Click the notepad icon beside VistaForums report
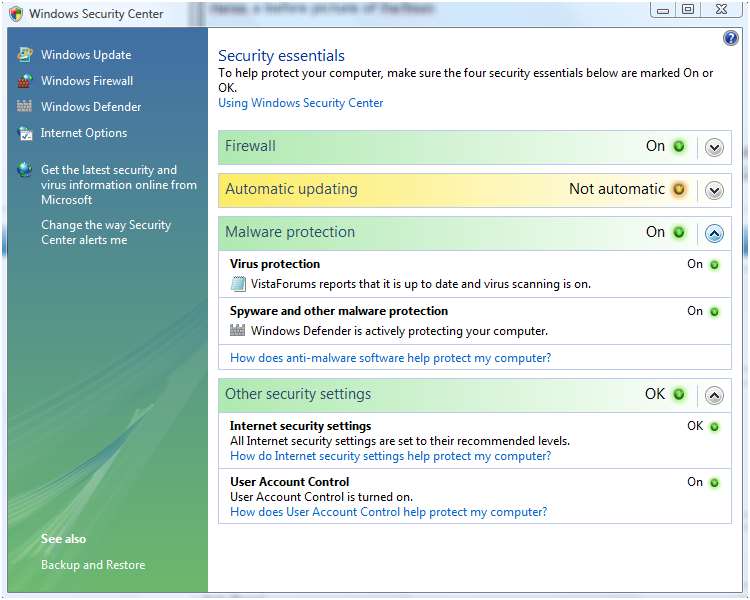 coord(238,284)
